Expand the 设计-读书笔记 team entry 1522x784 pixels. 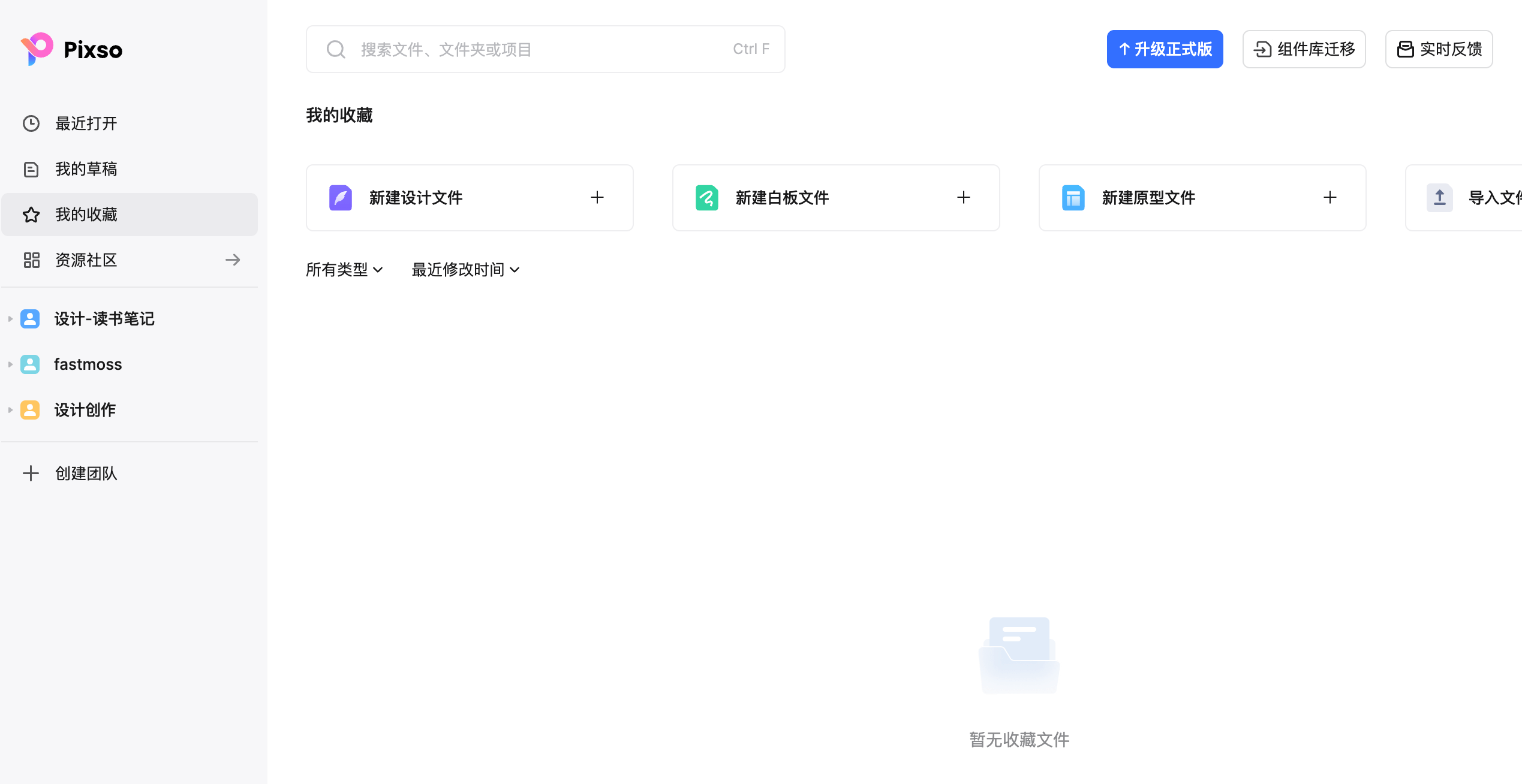click(10, 318)
